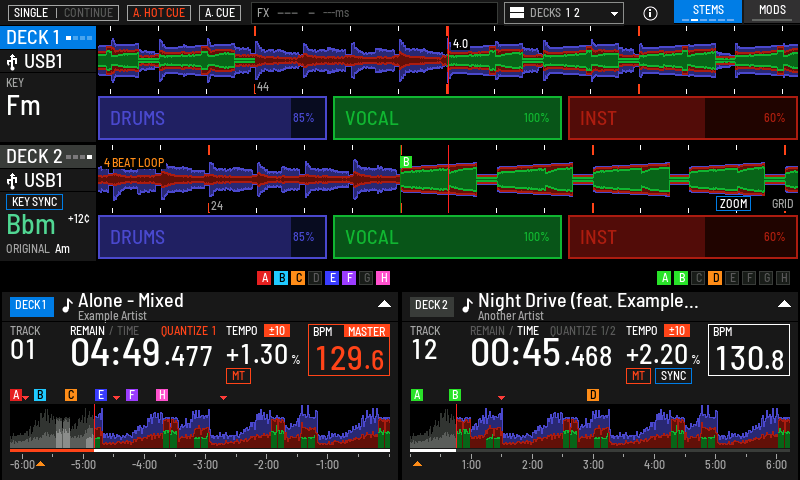Switch to MODS tab

tap(772, 11)
